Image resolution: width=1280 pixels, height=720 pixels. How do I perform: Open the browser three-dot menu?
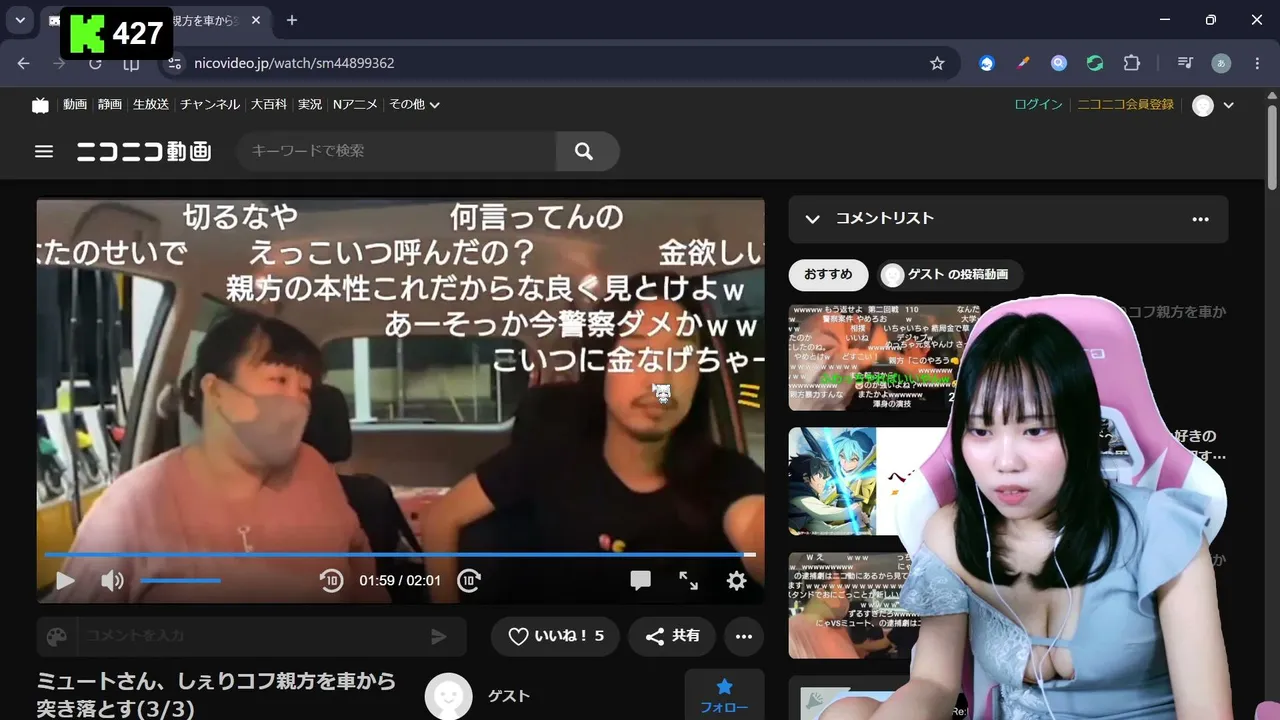pos(1257,63)
